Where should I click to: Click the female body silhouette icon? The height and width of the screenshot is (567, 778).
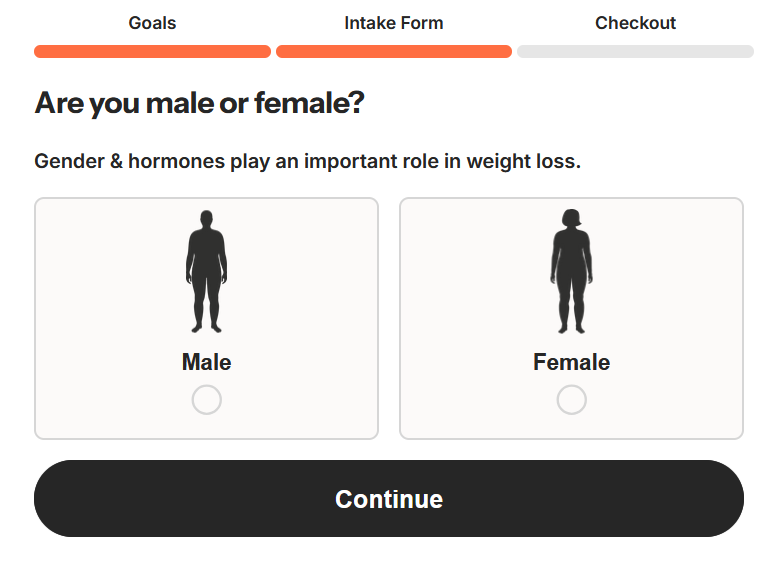click(571, 271)
